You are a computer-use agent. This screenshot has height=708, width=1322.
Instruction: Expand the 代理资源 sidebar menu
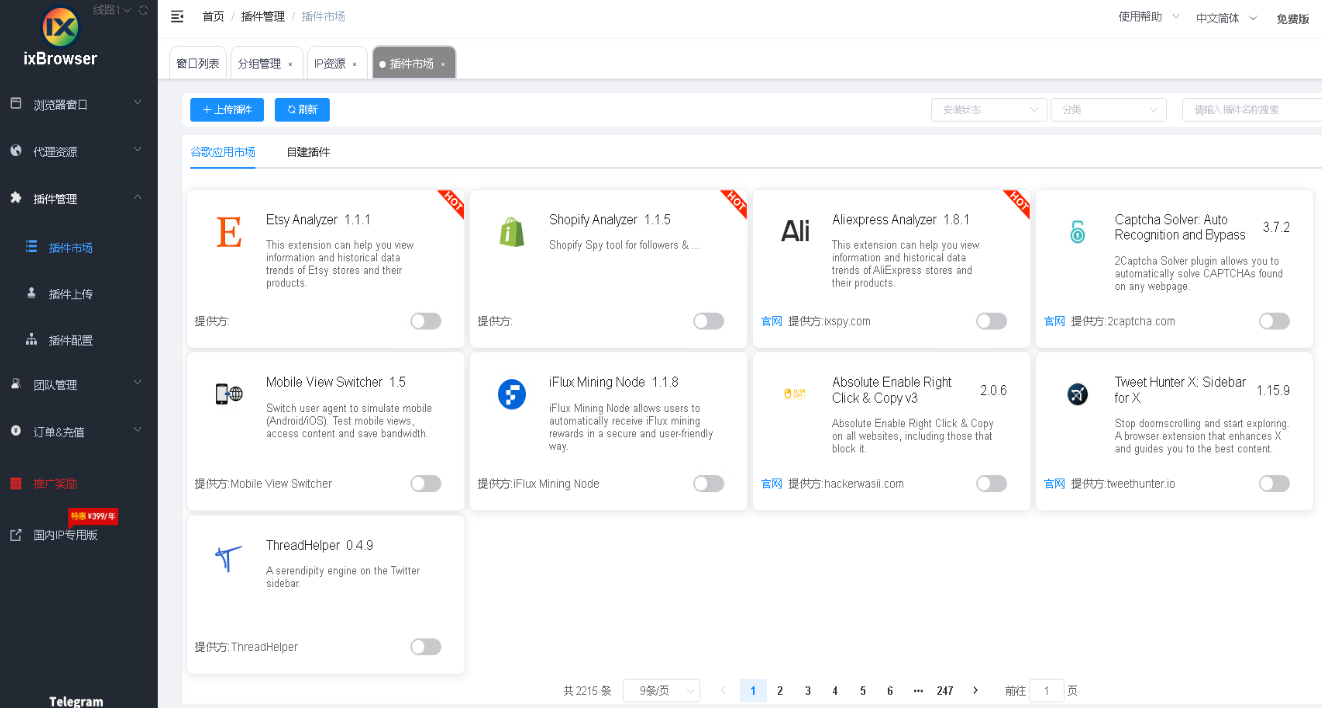(79, 151)
